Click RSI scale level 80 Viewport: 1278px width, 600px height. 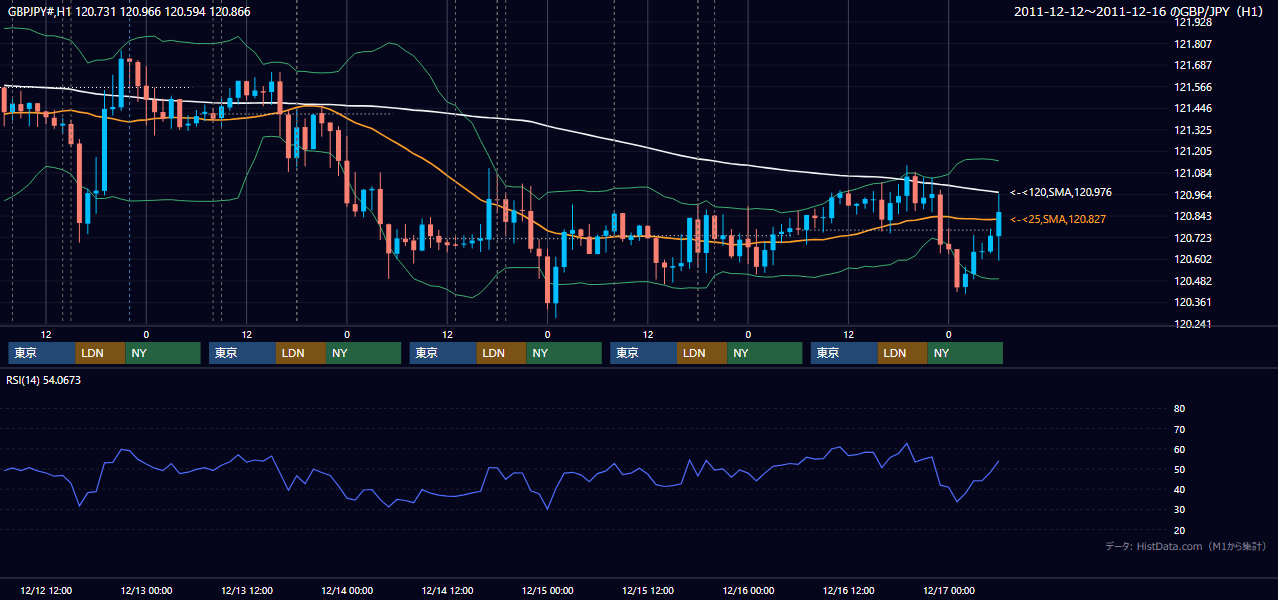click(x=1179, y=409)
